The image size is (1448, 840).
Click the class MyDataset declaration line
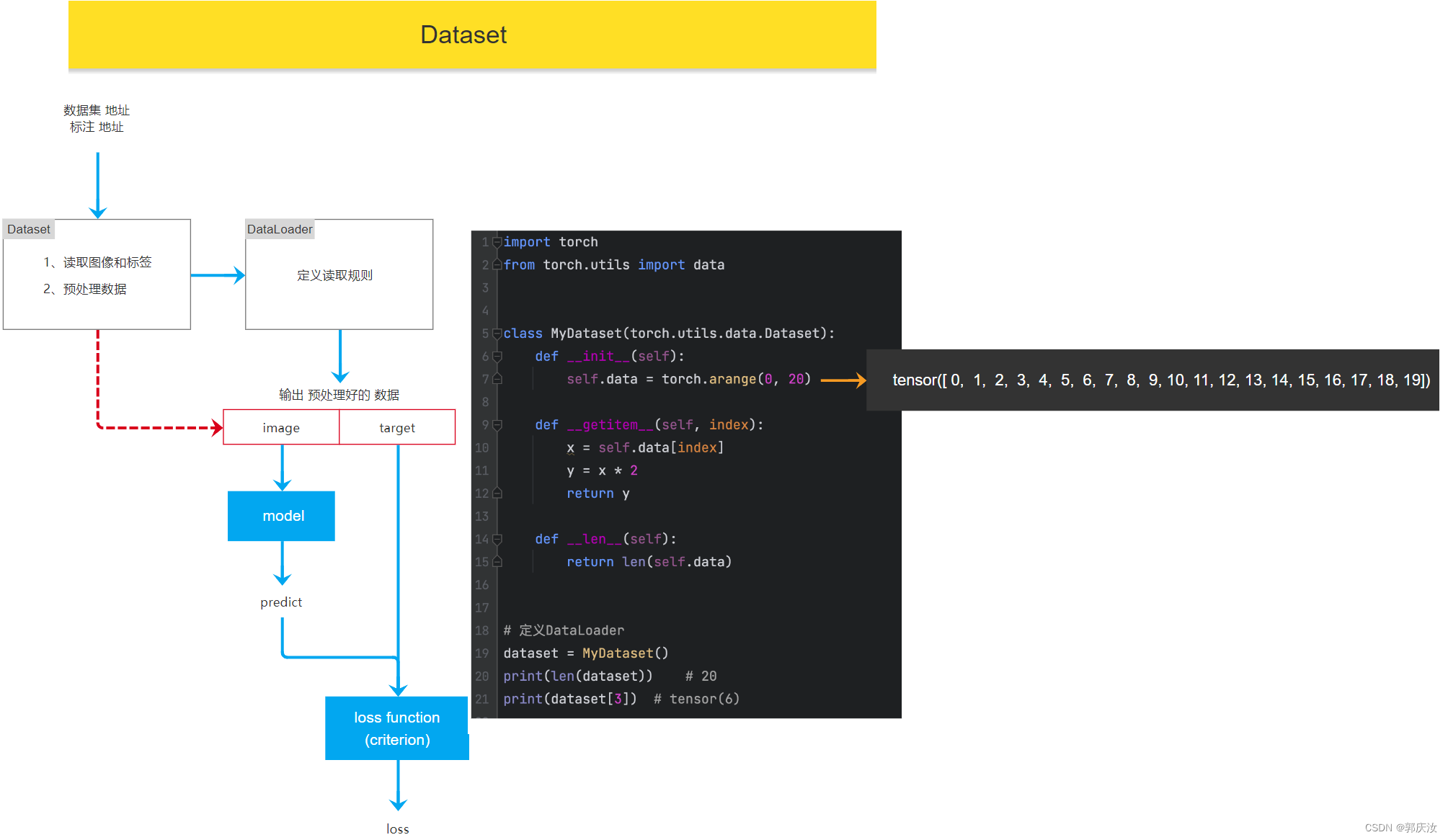click(x=669, y=334)
